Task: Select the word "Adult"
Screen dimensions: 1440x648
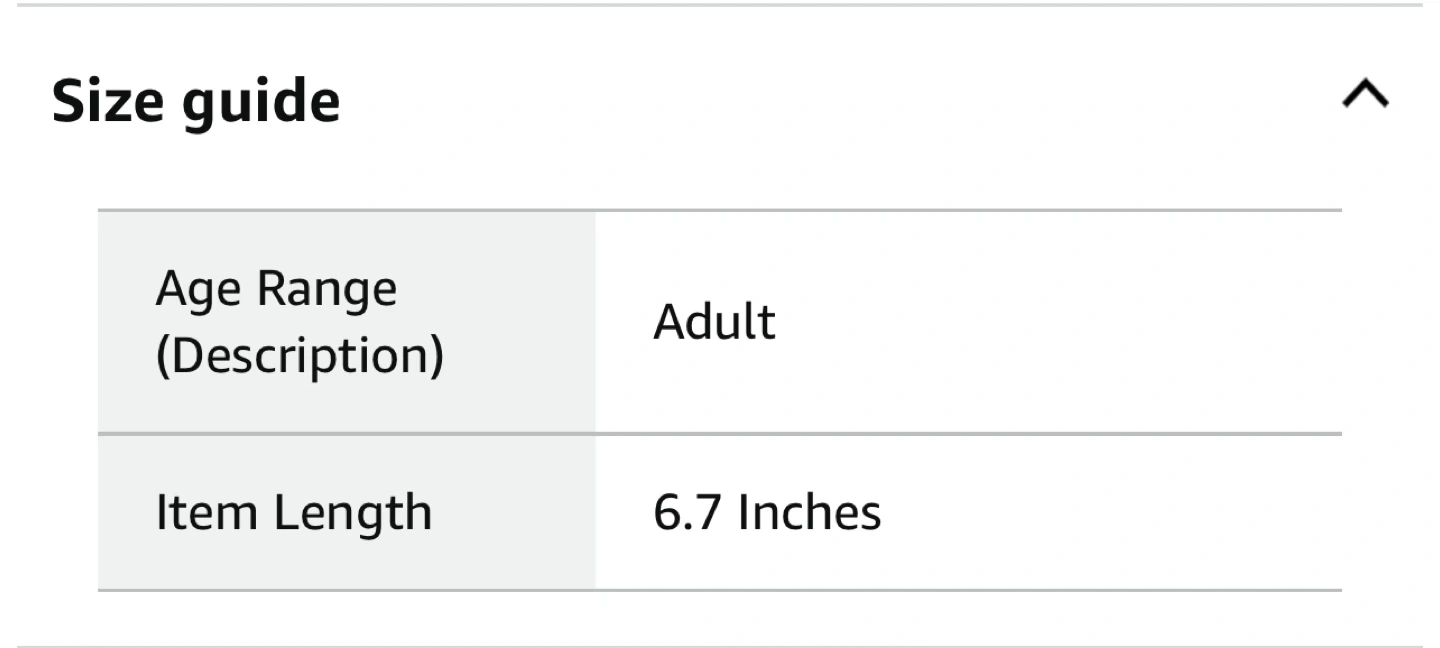Action: click(714, 322)
